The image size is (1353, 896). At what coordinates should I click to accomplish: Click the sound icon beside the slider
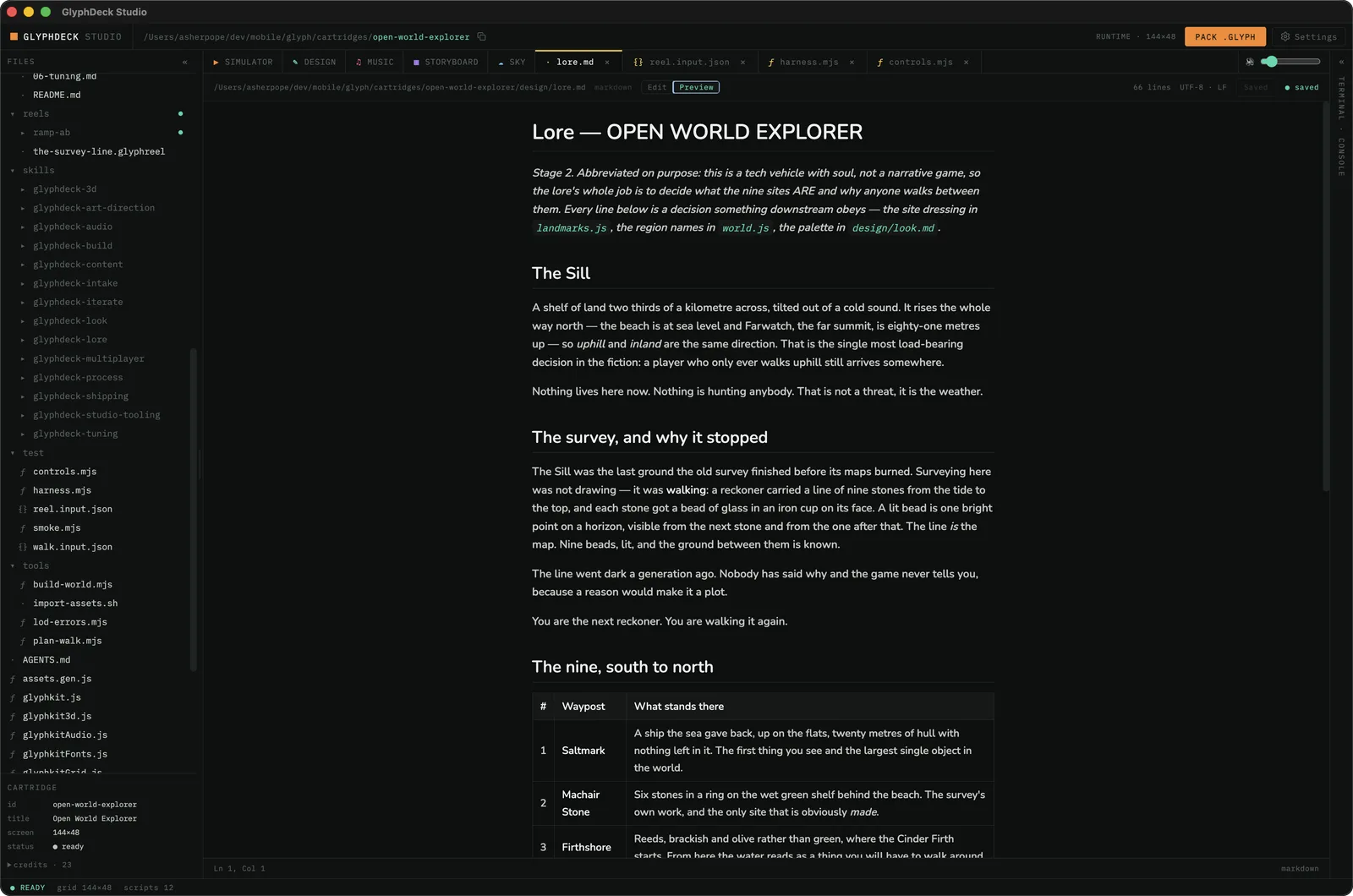click(x=1250, y=62)
